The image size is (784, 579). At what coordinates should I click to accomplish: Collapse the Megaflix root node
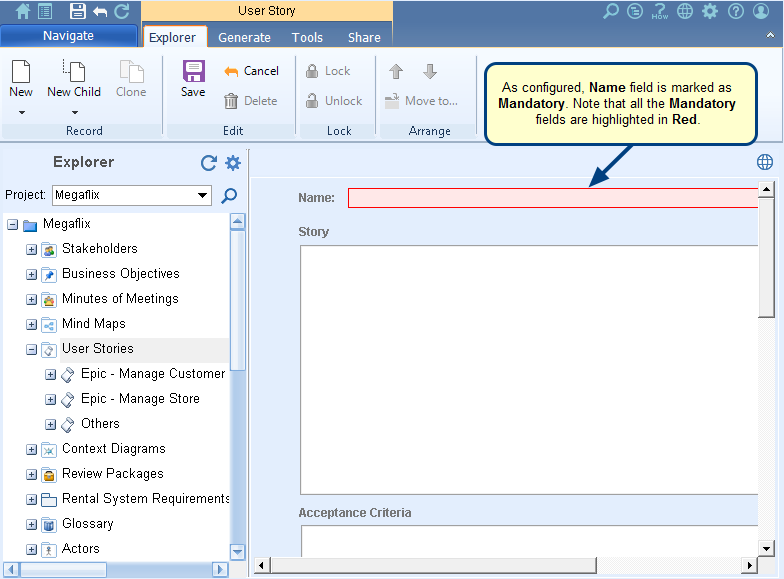(12, 225)
